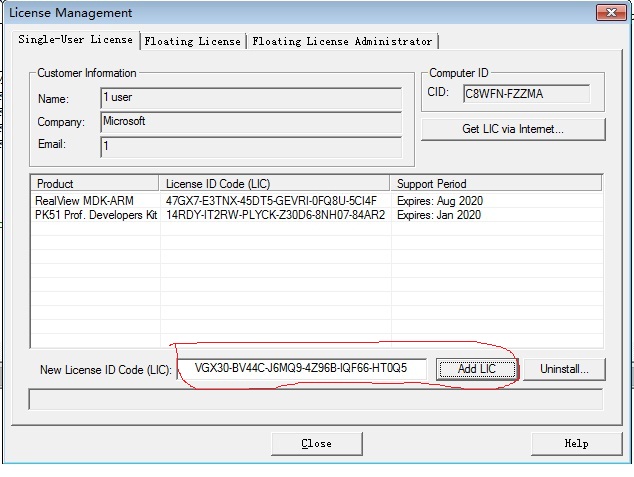634x477 pixels.
Task: Select the RealView MDK-ARM row
Action: [x=317, y=201]
